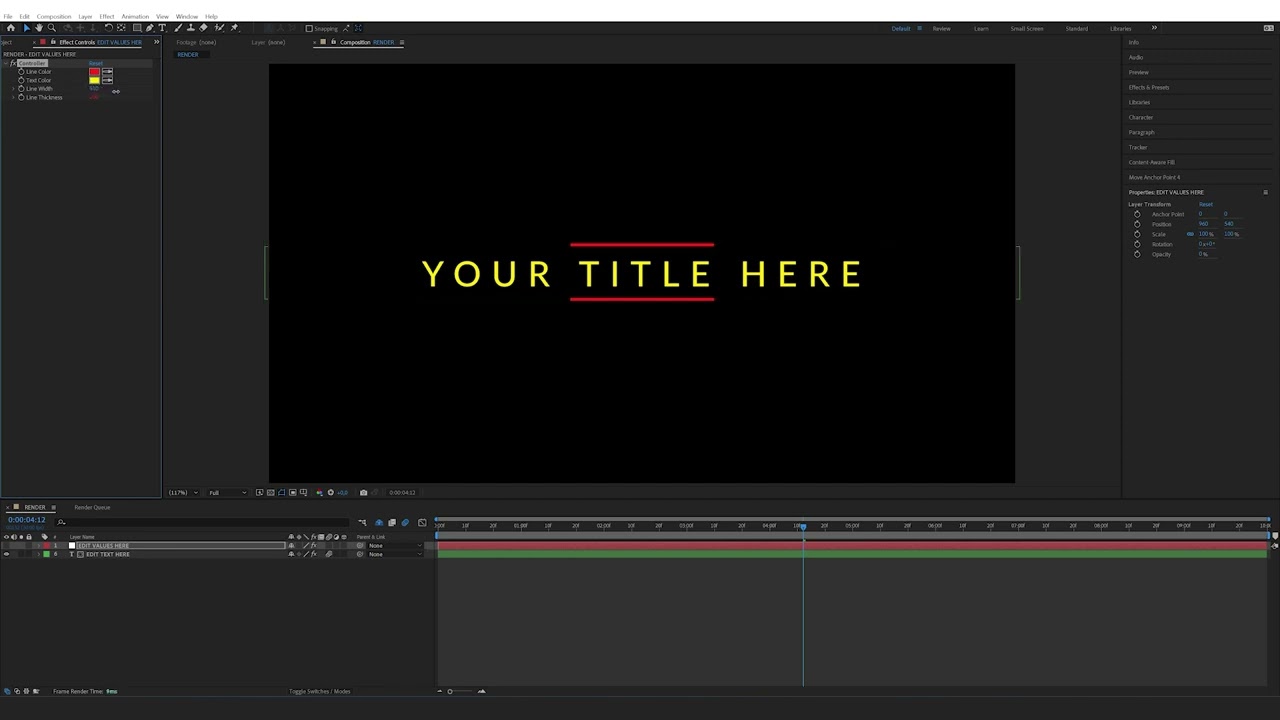Open the Composition menu
The width and height of the screenshot is (1280, 720).
pyautogui.click(x=54, y=16)
